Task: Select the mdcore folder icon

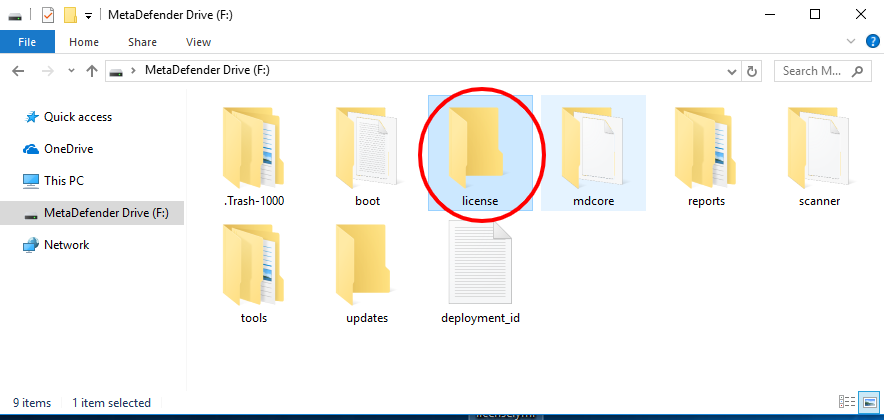Action: [x=593, y=147]
